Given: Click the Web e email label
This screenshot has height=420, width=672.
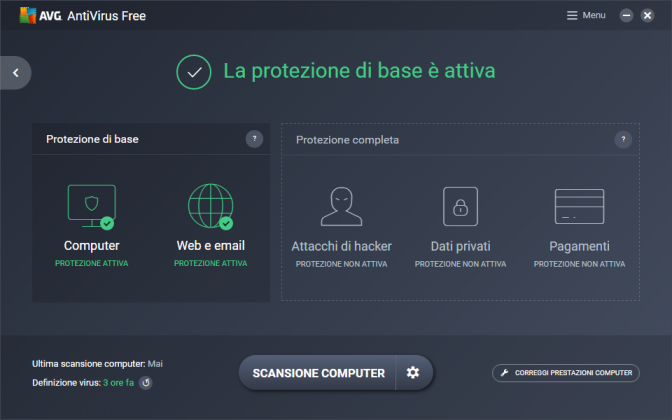Looking at the screenshot, I should (211, 246).
